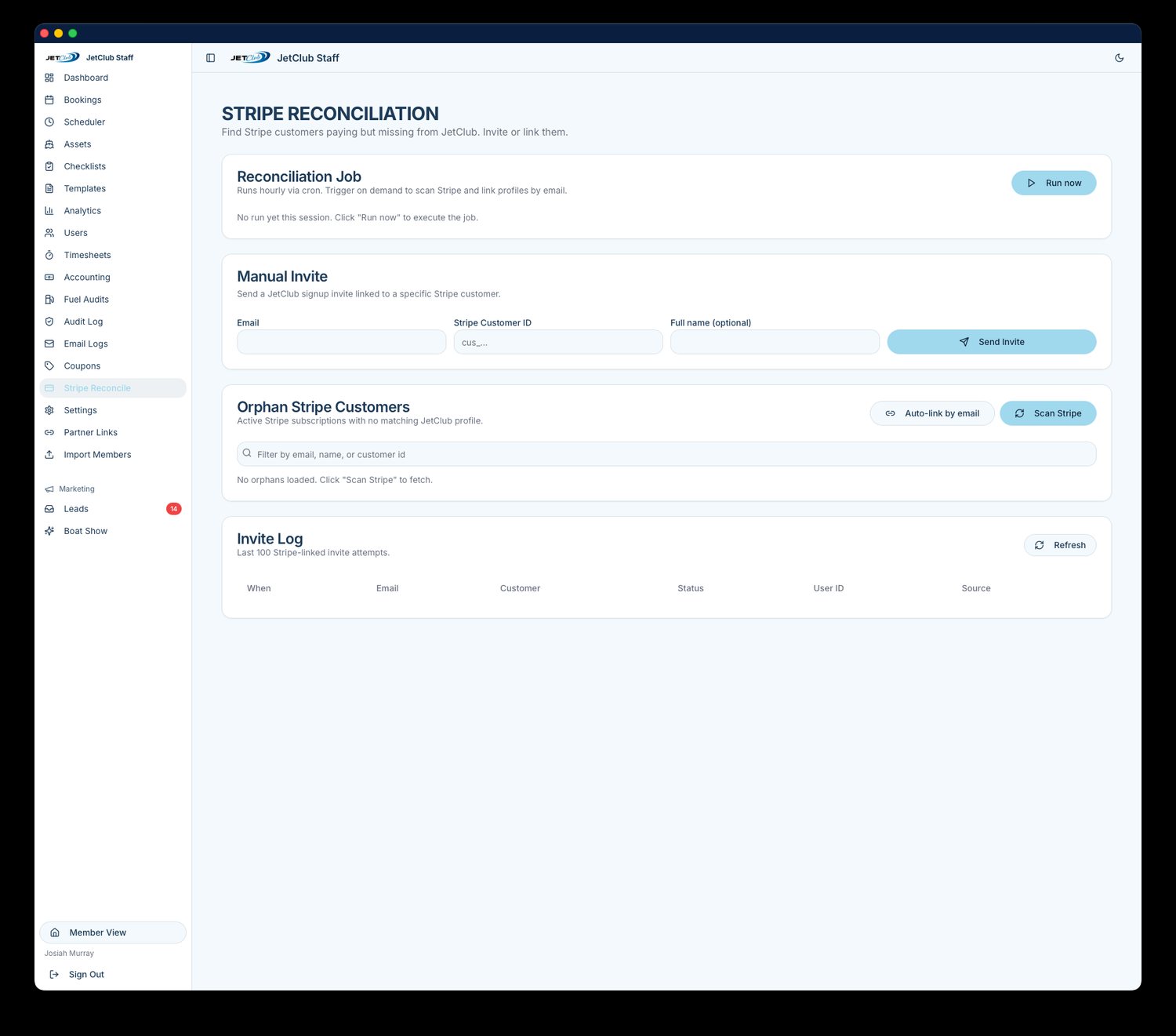Go to Bookings in the sidebar
The width and height of the screenshot is (1176, 1036).
pyautogui.click(x=113, y=100)
